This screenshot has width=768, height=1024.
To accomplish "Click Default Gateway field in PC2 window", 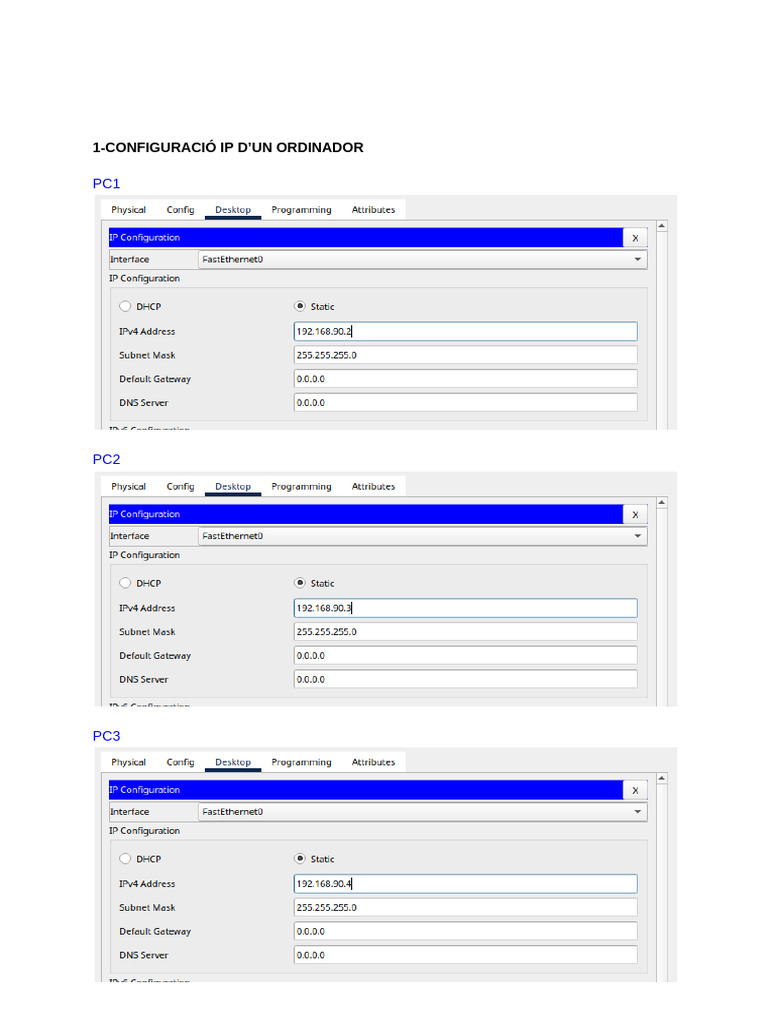I will pyautogui.click(x=466, y=656).
